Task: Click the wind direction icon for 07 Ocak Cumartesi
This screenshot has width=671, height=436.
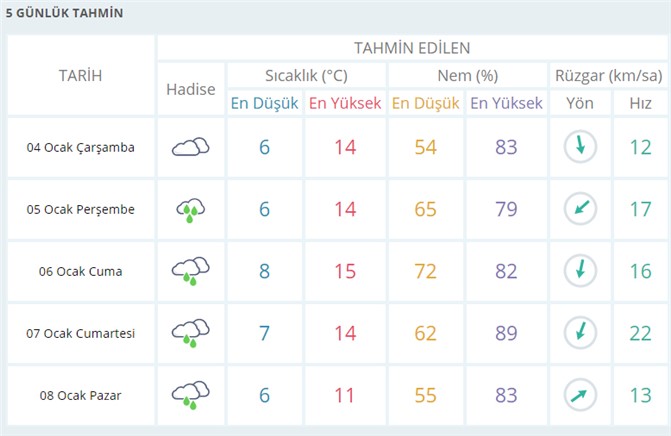Action: [579, 333]
